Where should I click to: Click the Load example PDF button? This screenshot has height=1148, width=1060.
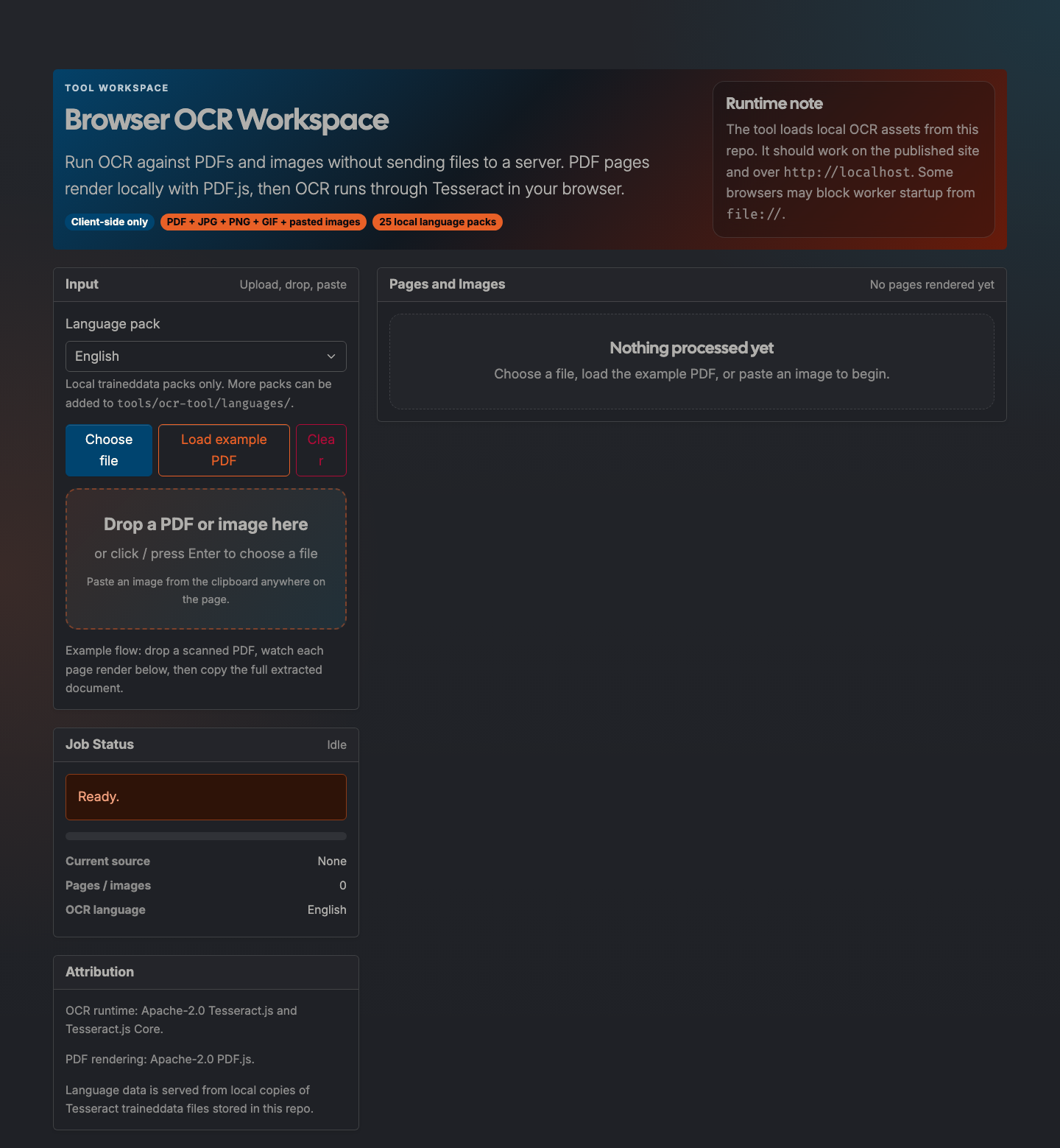tap(224, 450)
